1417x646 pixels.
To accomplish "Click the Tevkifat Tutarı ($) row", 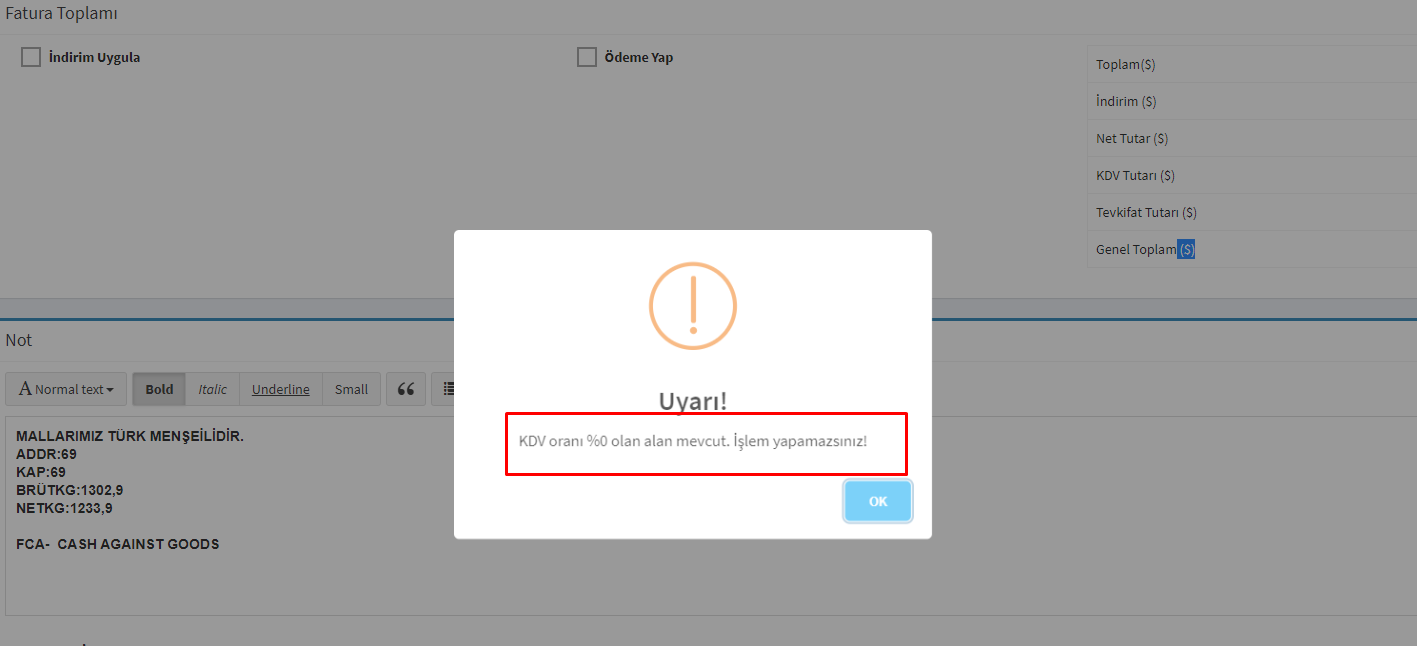I will coord(1252,212).
